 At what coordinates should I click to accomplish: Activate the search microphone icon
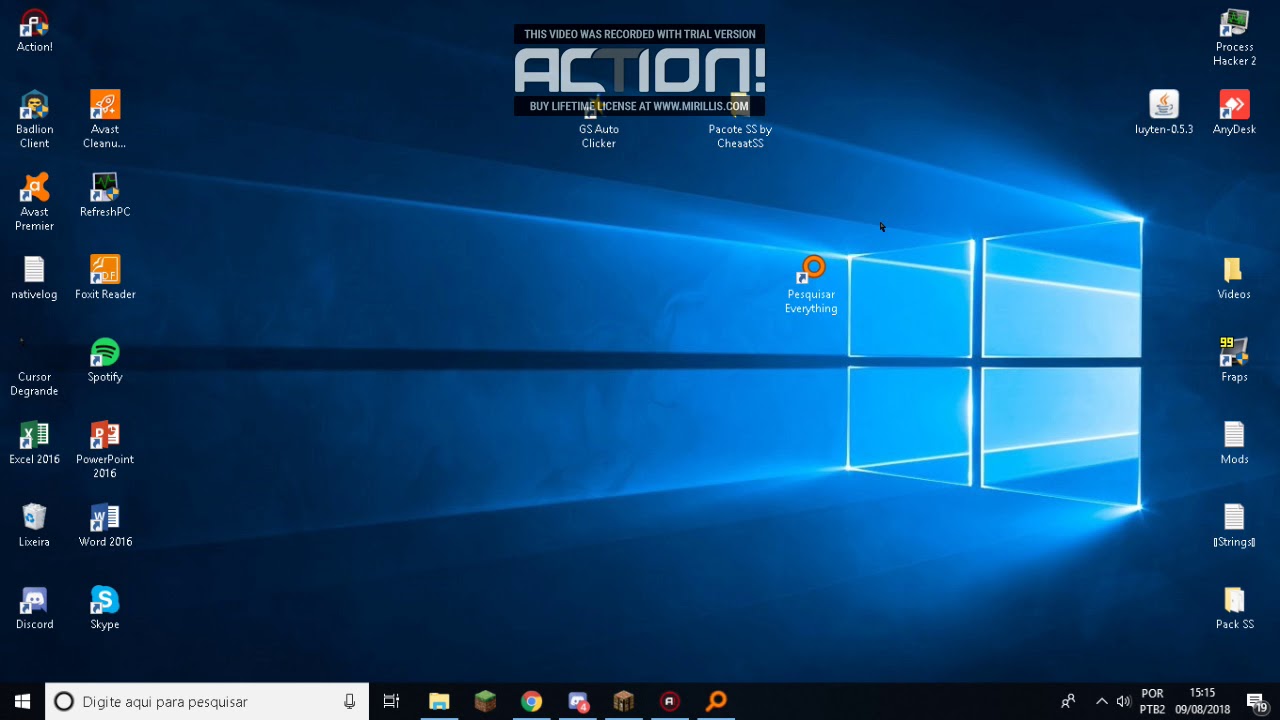[x=349, y=701]
